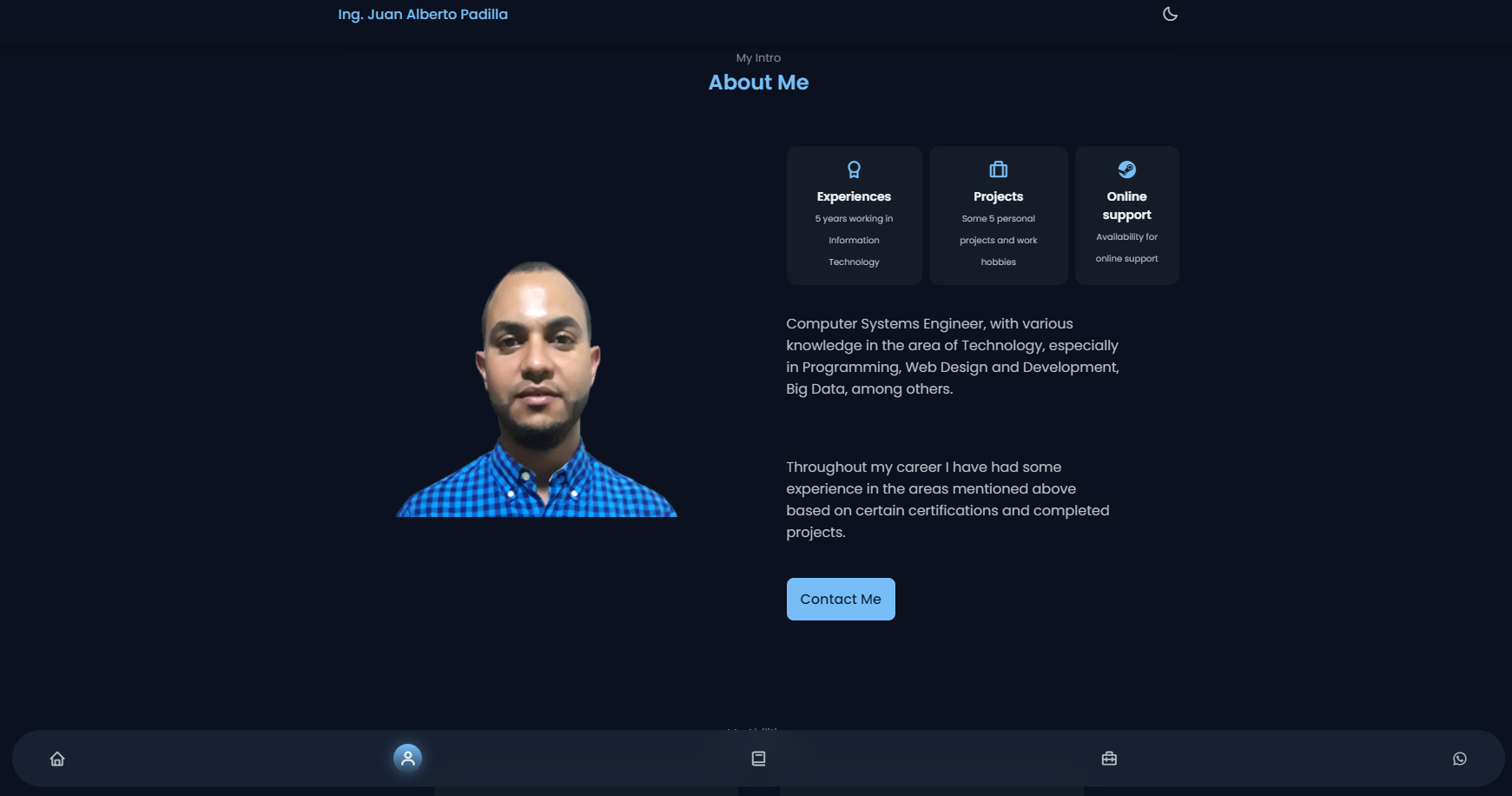The image size is (1512, 796).
Task: Click the award ribbon icon above Experiences
Action: (x=854, y=169)
